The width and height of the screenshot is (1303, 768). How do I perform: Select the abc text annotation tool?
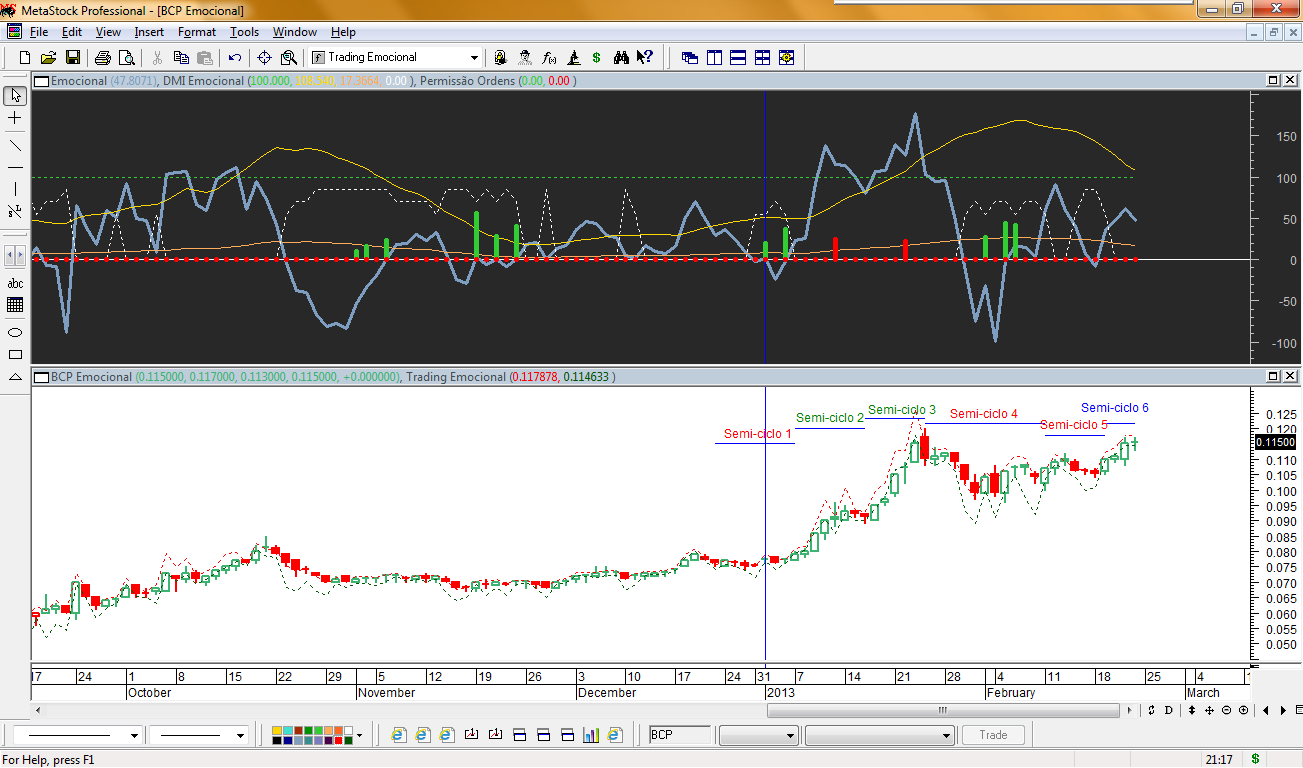tap(15, 284)
